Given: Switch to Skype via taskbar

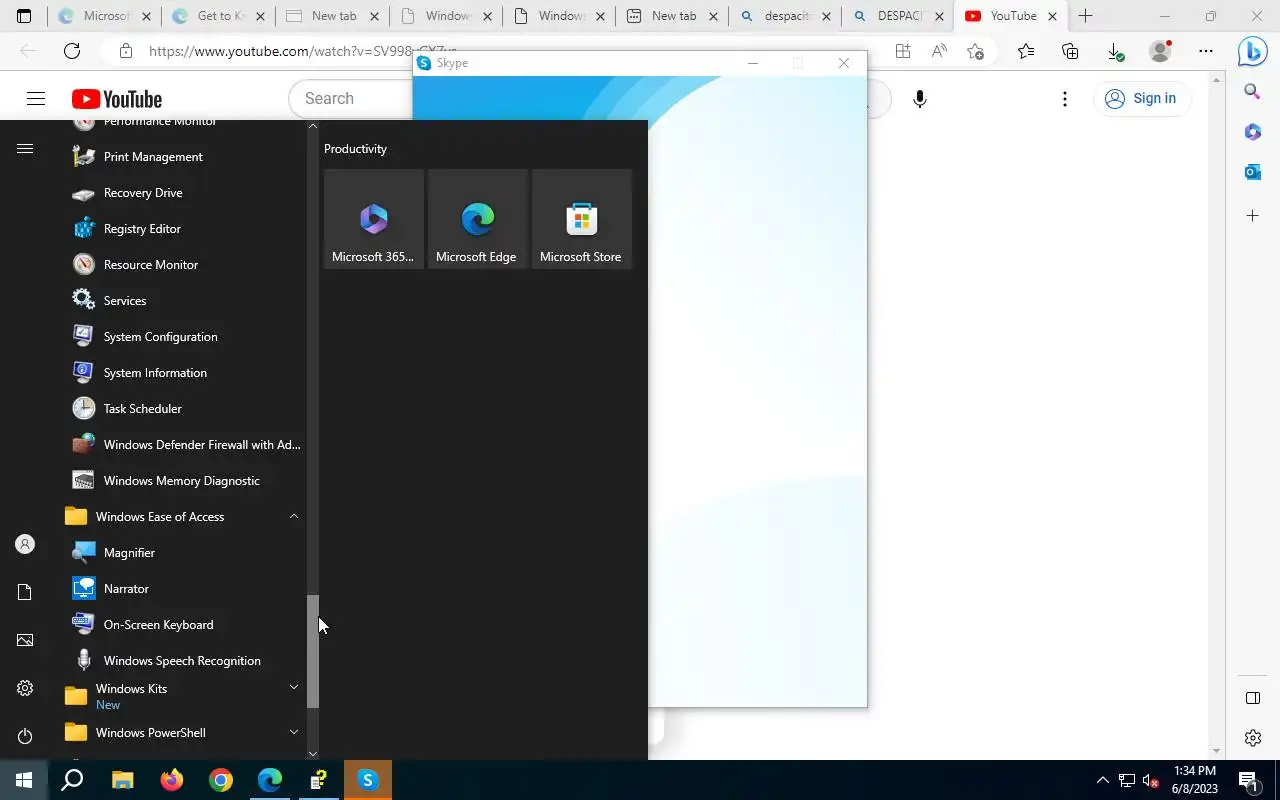Looking at the screenshot, I should pos(368,780).
